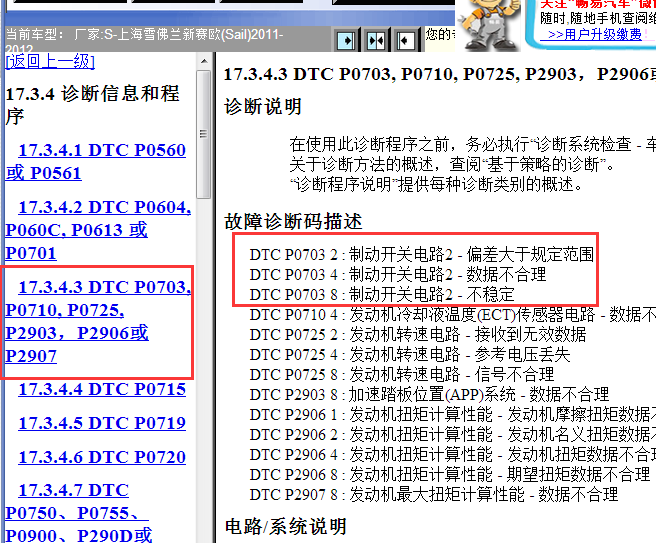
Task: Click the 当前车型 vehicle model bar text
Action: (144, 38)
